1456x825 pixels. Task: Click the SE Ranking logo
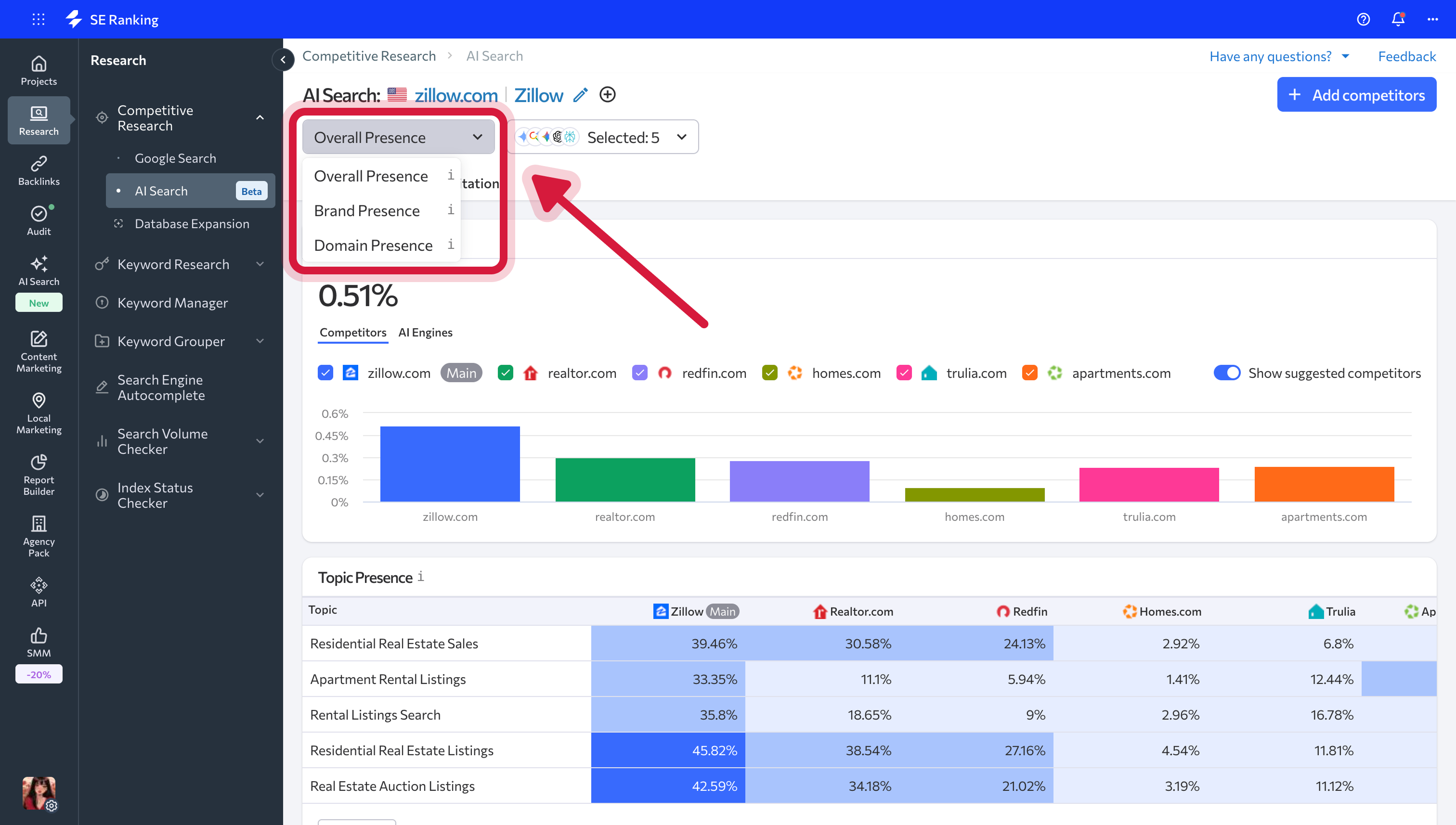[x=112, y=19]
